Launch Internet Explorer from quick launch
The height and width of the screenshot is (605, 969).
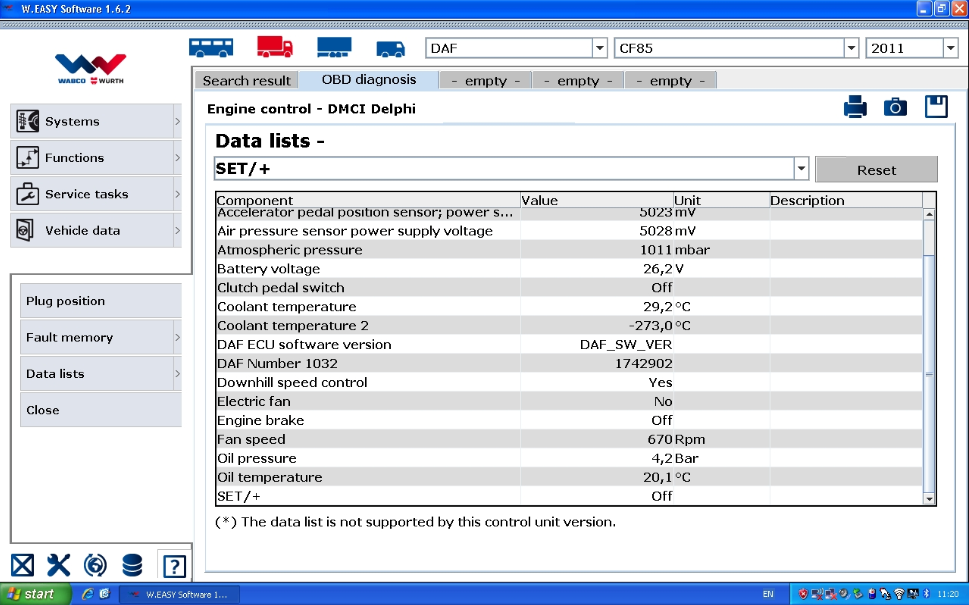click(x=88, y=594)
